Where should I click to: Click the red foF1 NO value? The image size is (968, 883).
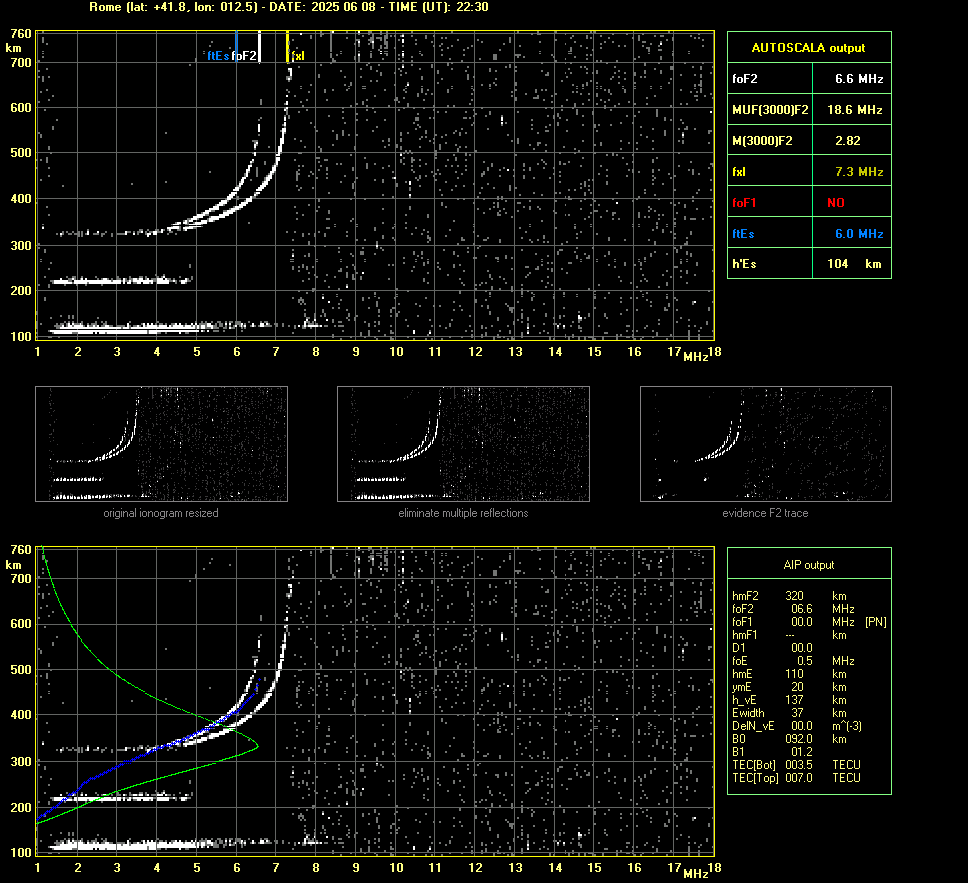click(x=836, y=203)
